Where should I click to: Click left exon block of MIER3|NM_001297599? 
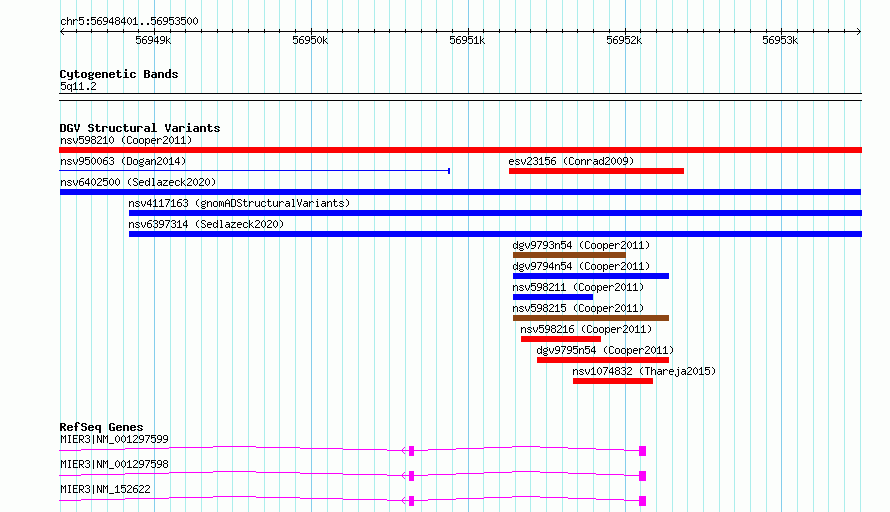point(412,451)
